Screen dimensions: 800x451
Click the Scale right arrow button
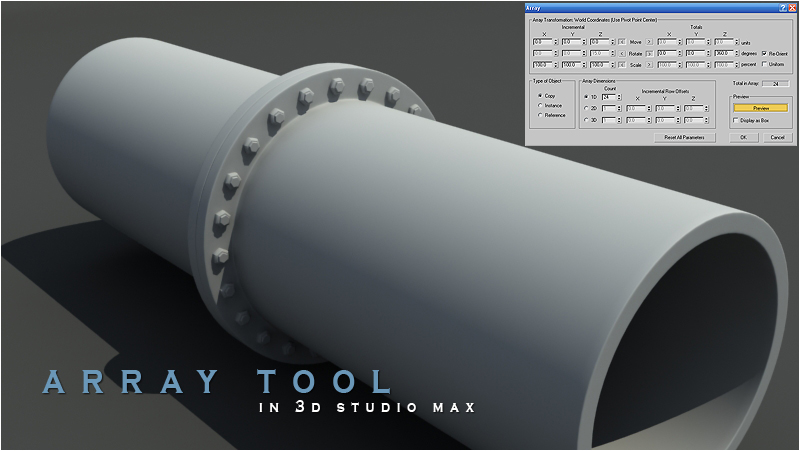point(649,65)
